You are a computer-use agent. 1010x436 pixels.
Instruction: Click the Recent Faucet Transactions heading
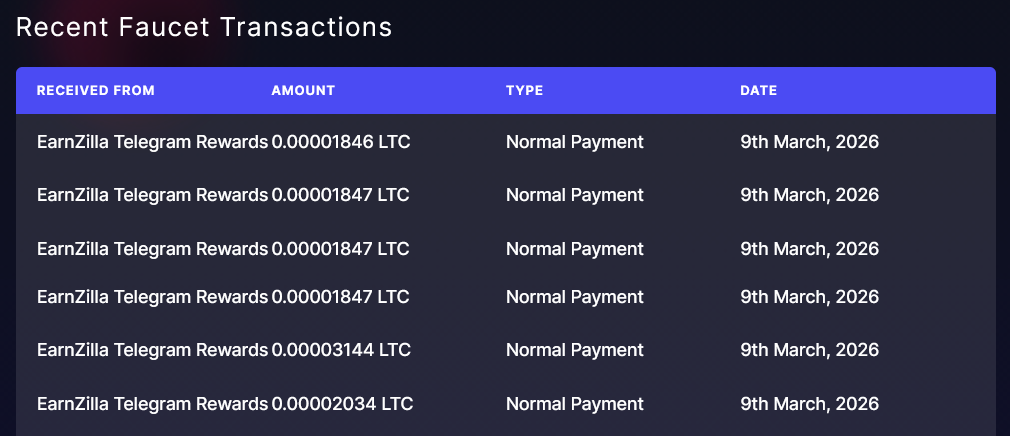(204, 27)
